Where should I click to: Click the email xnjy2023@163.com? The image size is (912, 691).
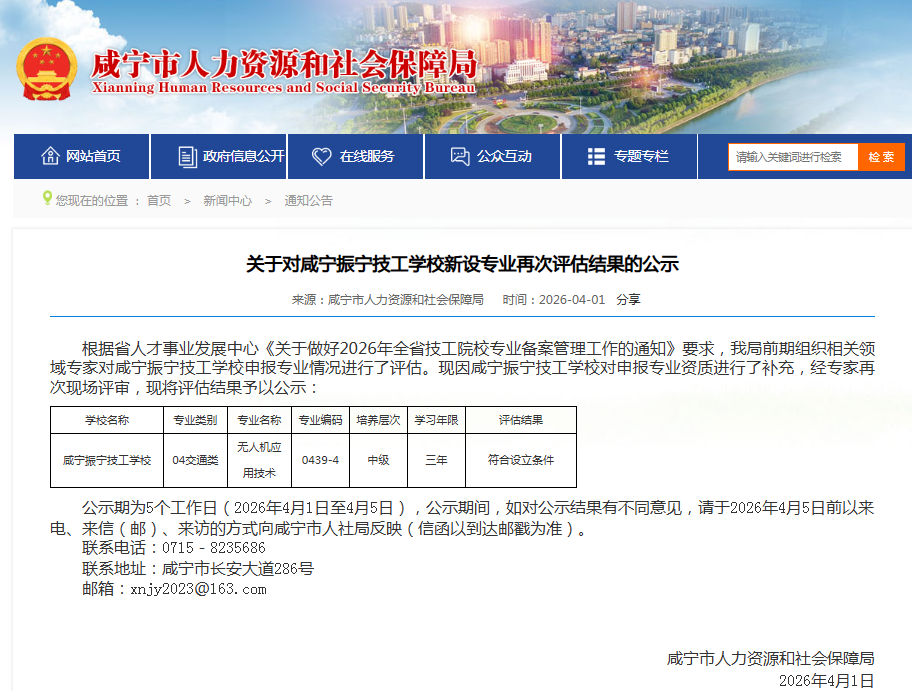199,589
